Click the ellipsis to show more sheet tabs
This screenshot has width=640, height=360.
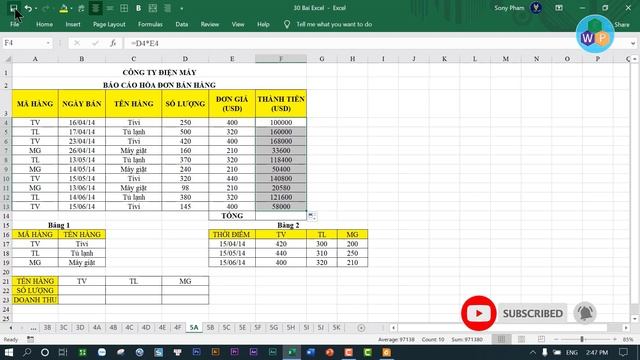(x=33, y=328)
